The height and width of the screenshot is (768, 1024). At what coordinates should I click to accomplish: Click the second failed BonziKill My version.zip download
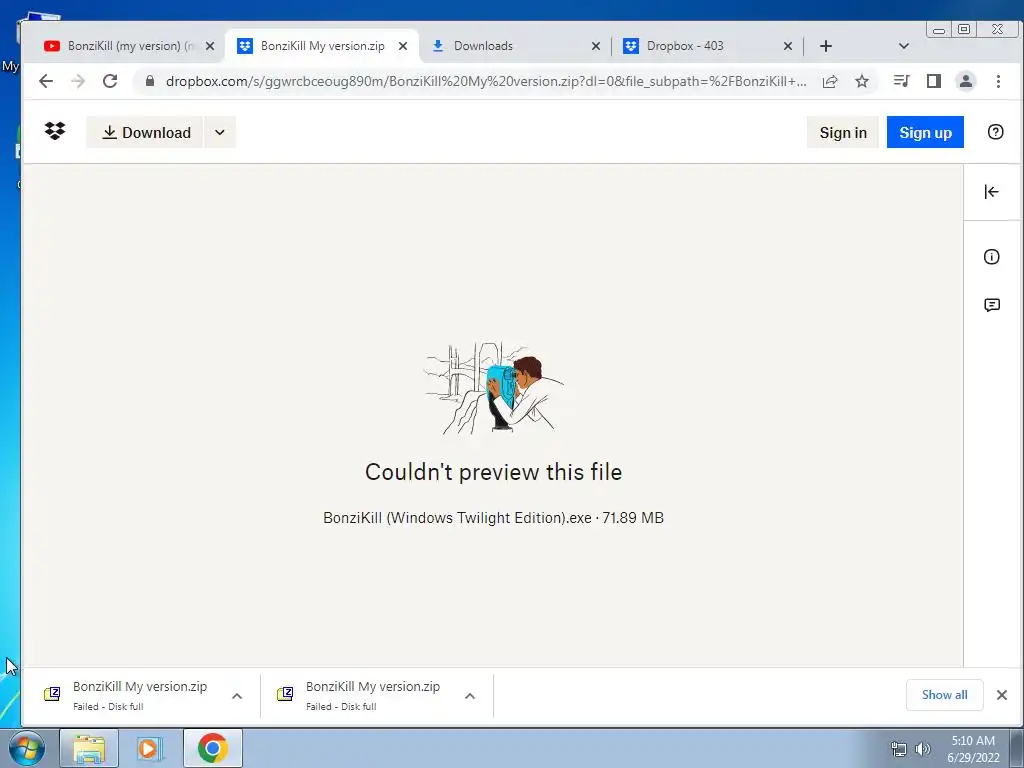[x=364, y=695]
